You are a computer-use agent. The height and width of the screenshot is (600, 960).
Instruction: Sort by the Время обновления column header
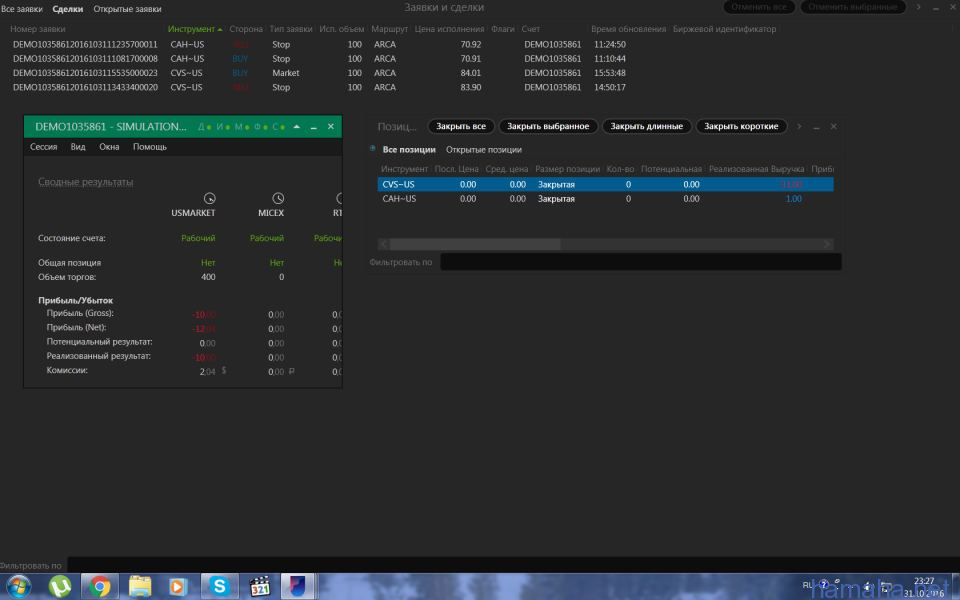[x=628, y=29]
